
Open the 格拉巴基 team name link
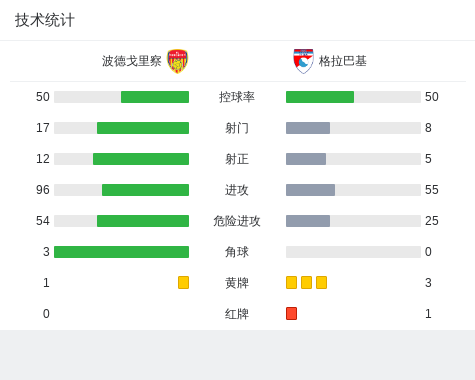coord(343,61)
